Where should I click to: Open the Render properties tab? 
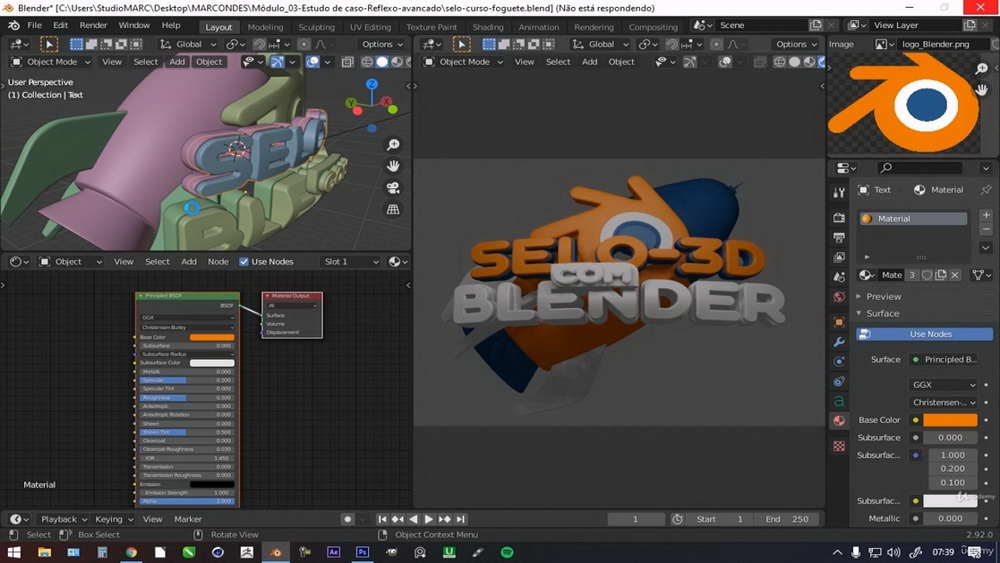click(839, 218)
